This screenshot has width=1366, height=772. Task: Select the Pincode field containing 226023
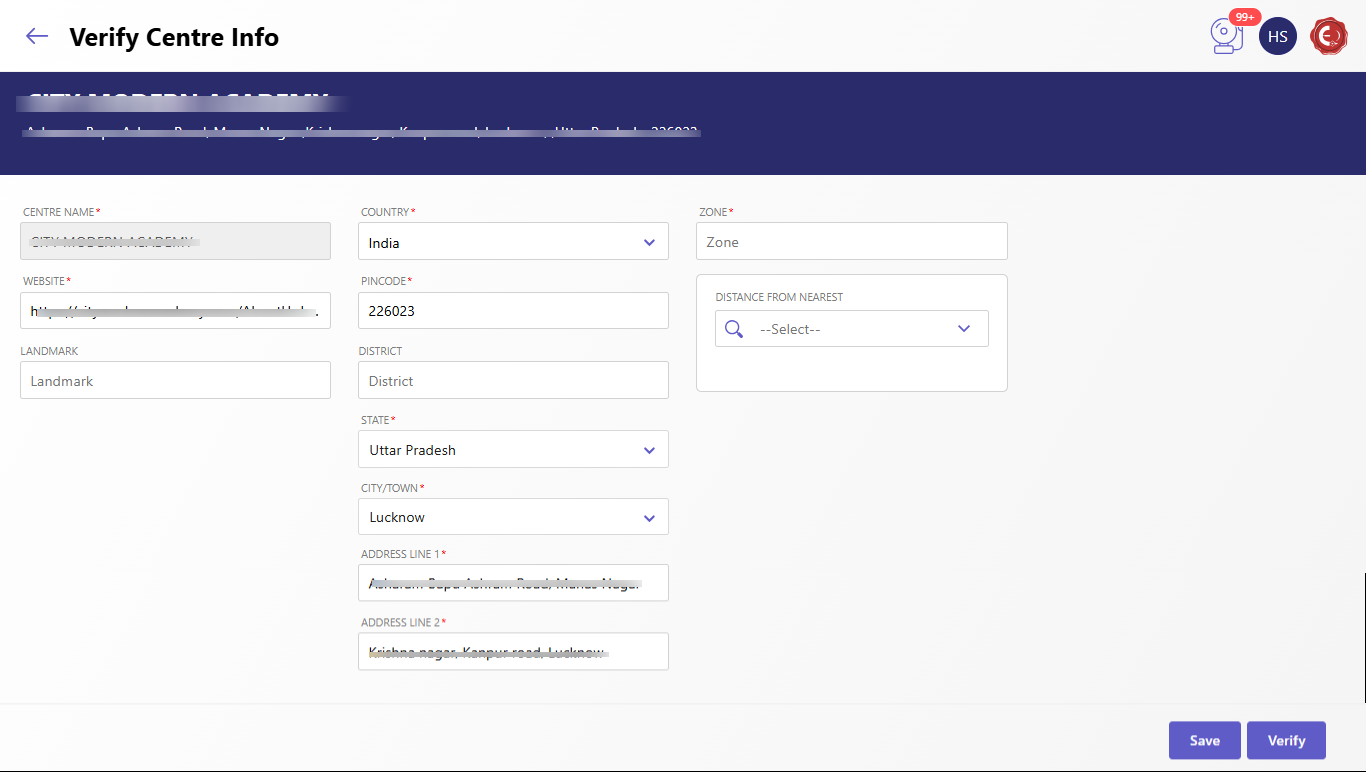pyautogui.click(x=513, y=311)
